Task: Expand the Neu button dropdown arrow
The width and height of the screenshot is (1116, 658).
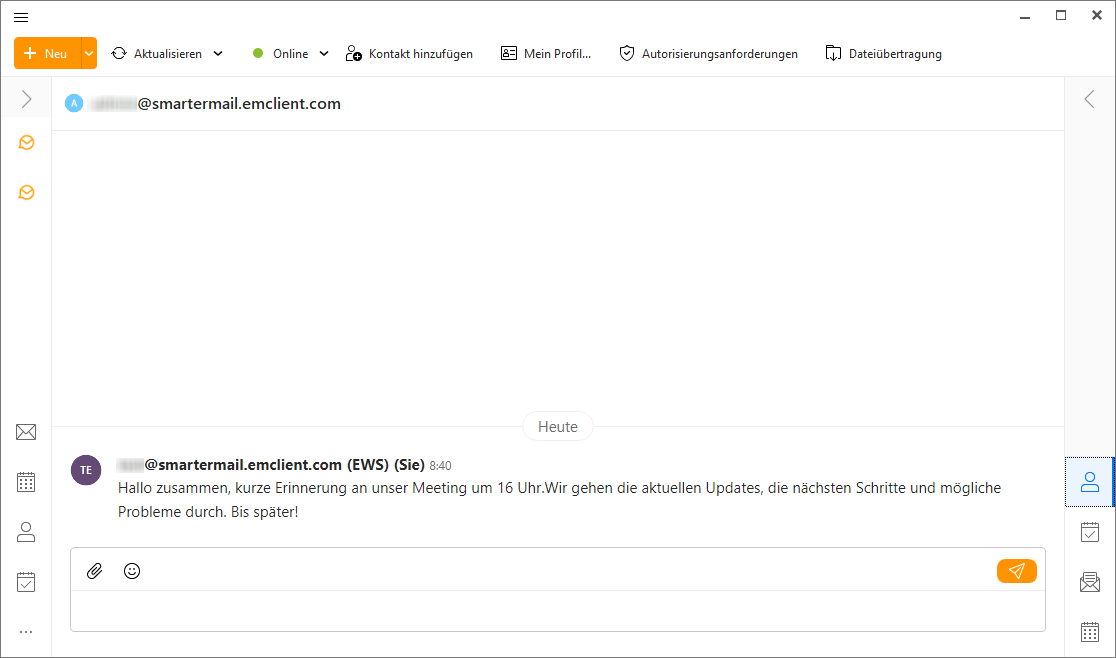Action: (89, 54)
